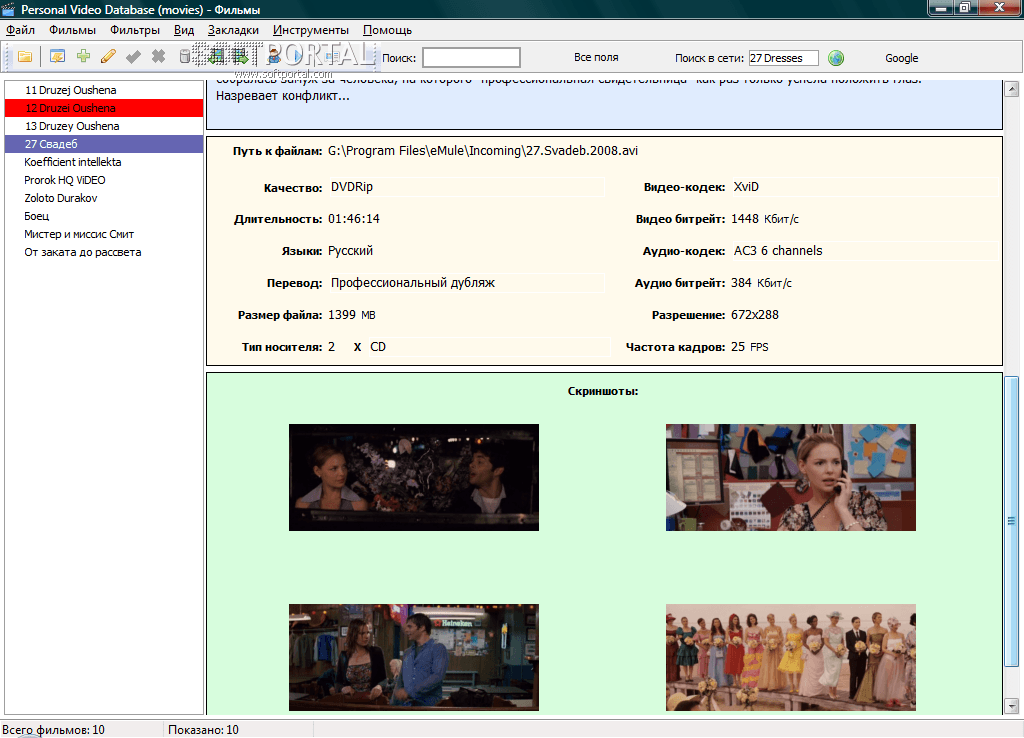Click the edit movie pencil icon
The width and height of the screenshot is (1024, 738).
[108, 57]
